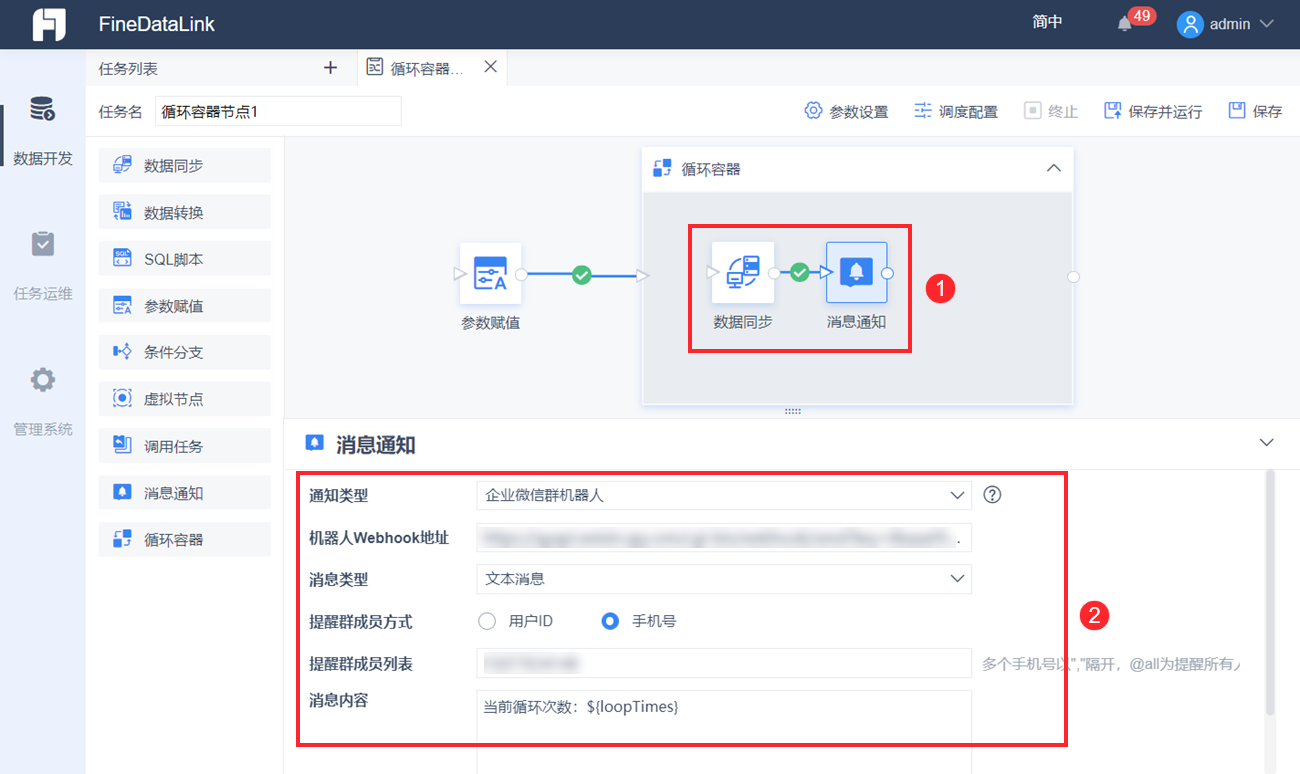Select the 虚拟节点 node in the palette
The width and height of the screenshot is (1300, 774).
[x=185, y=399]
